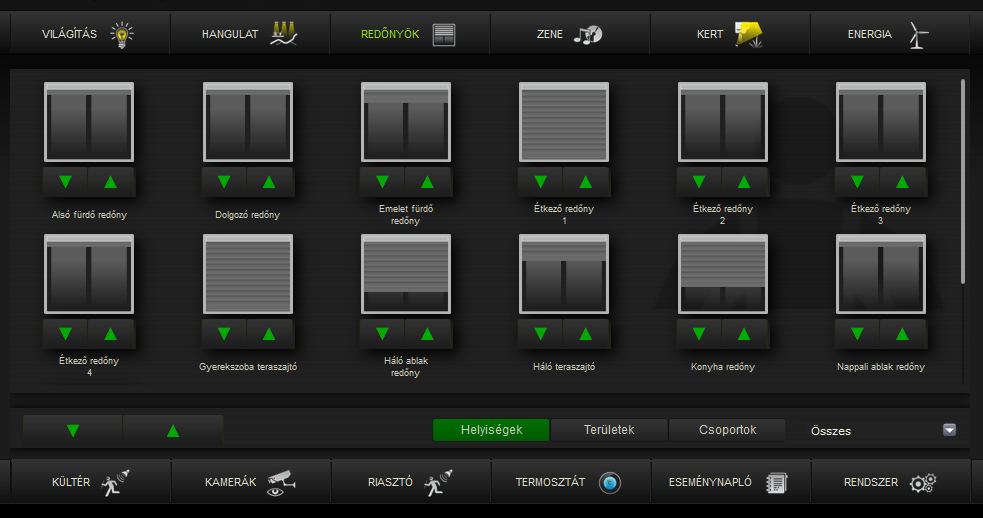Open the Riasztó alarm section
This screenshot has height=518, width=983.
click(410, 482)
